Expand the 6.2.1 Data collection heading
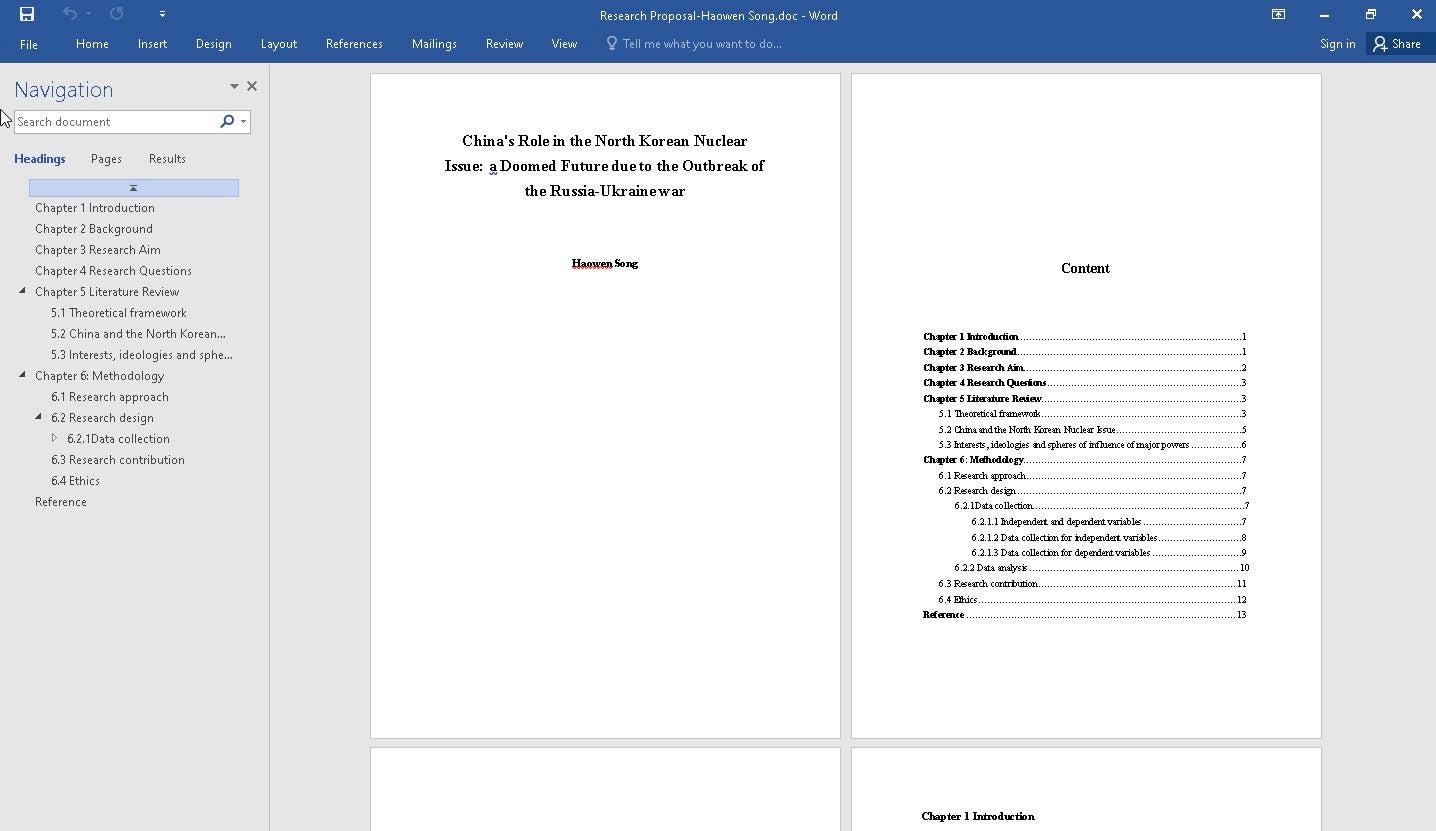The image size is (1436, 831). click(x=55, y=438)
